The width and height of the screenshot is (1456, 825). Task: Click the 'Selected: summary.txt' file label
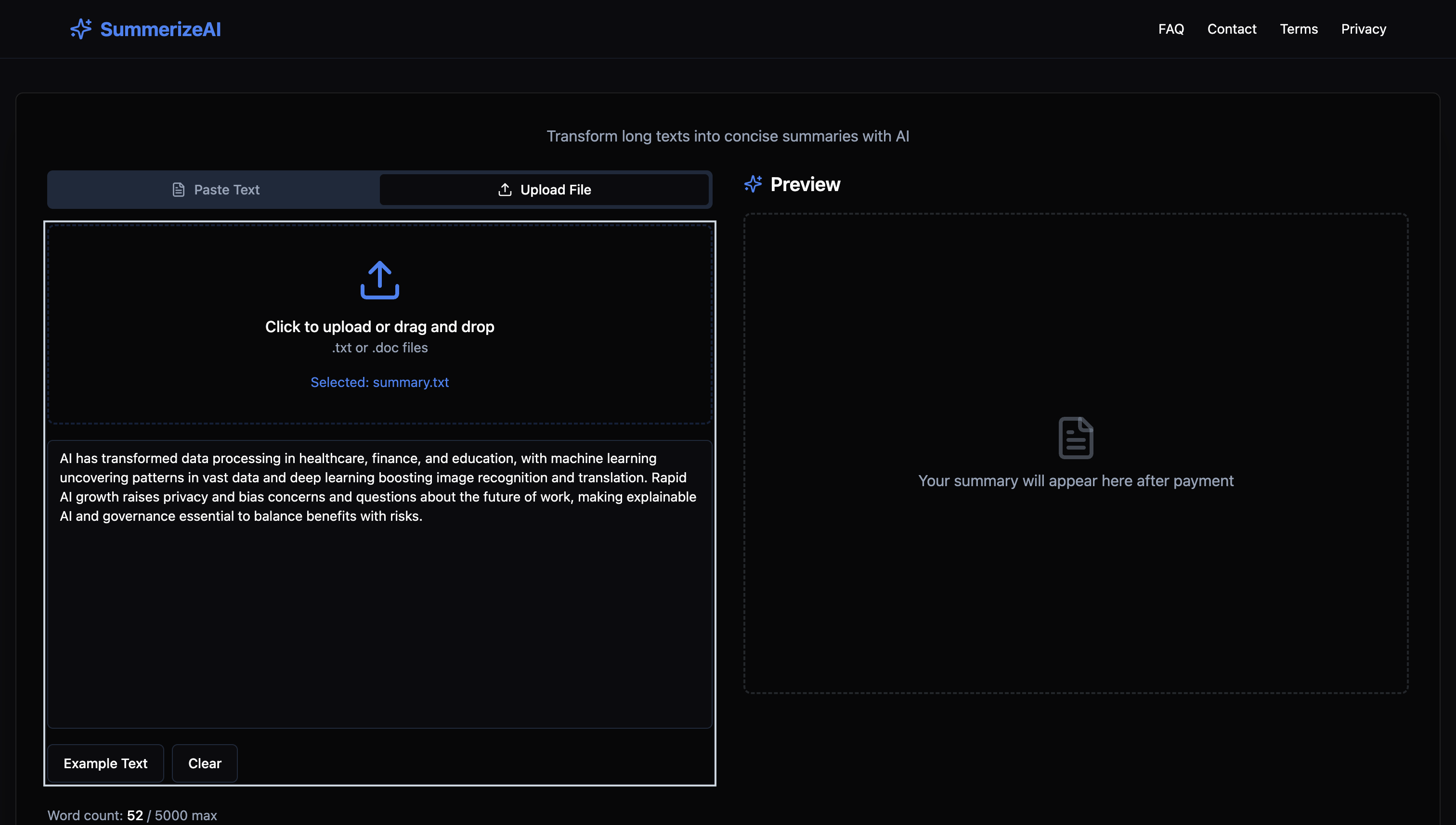click(x=380, y=383)
